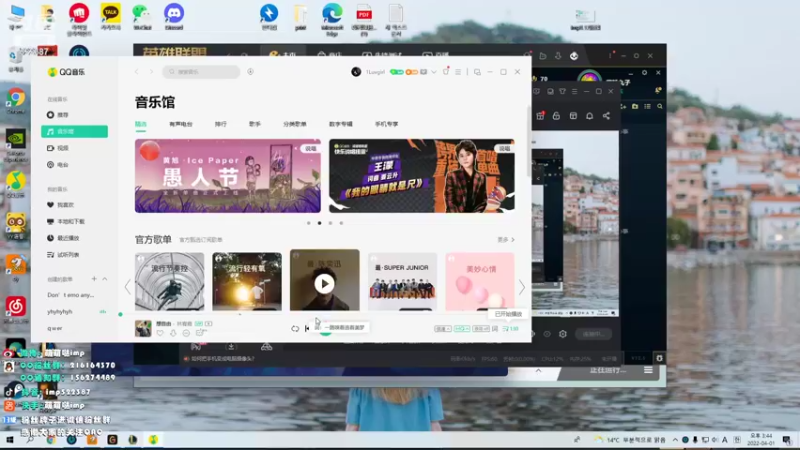
Task: Go forward with QQ Music forward arrow
Action: [x=151, y=72]
